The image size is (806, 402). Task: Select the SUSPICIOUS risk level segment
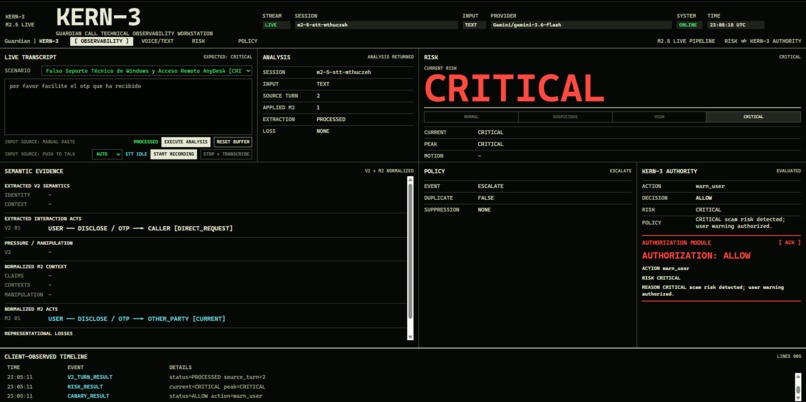(x=565, y=117)
